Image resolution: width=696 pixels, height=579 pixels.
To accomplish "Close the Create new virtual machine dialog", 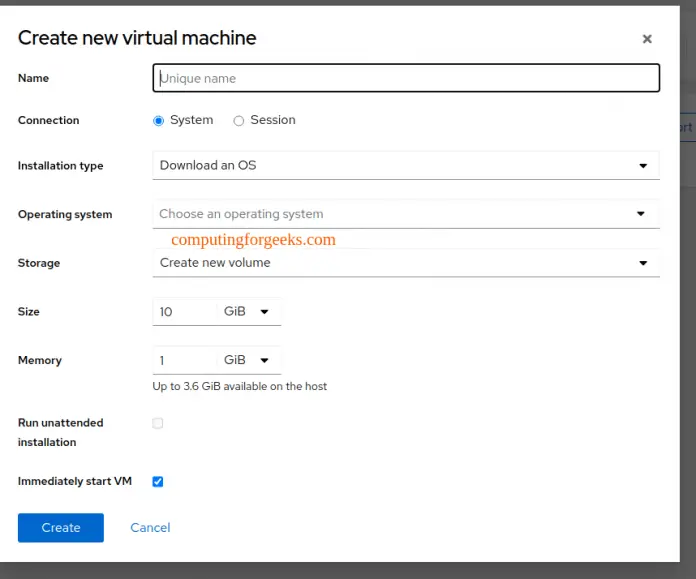I will pyautogui.click(x=647, y=39).
